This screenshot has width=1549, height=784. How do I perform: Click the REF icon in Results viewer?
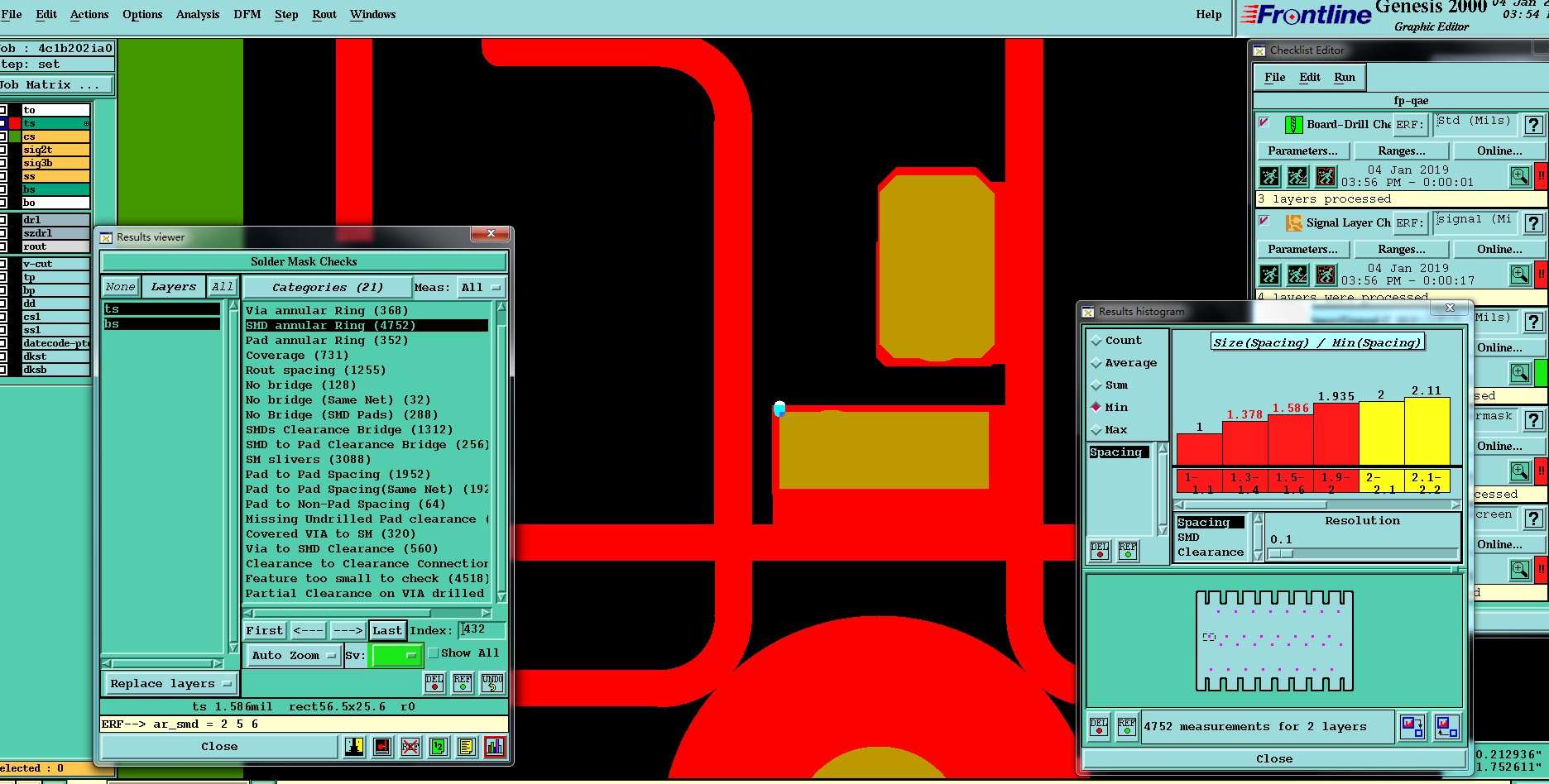coord(463,683)
